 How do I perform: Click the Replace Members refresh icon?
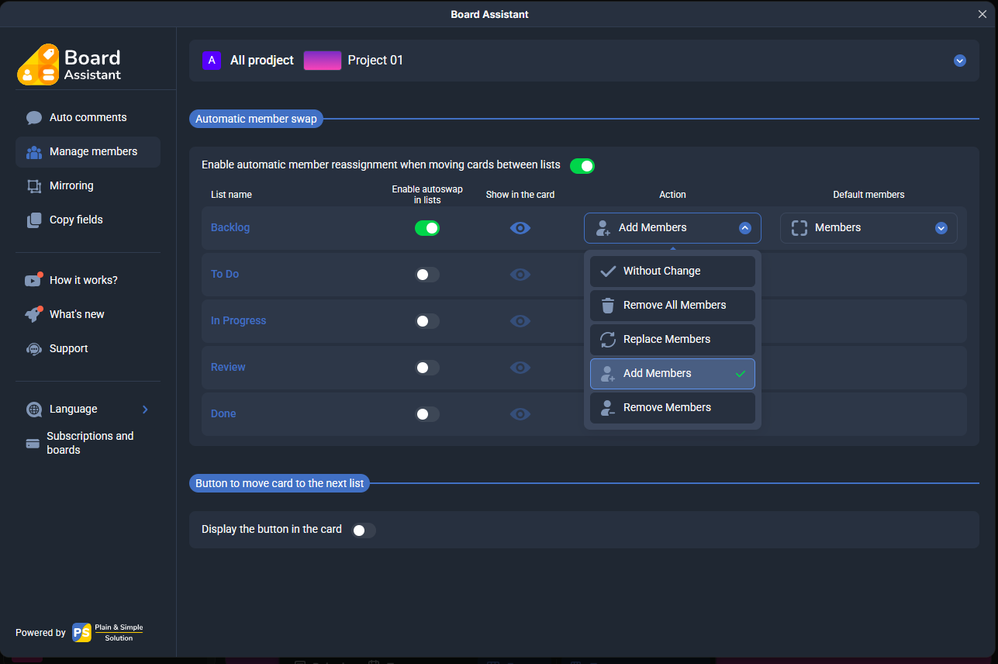click(x=608, y=340)
